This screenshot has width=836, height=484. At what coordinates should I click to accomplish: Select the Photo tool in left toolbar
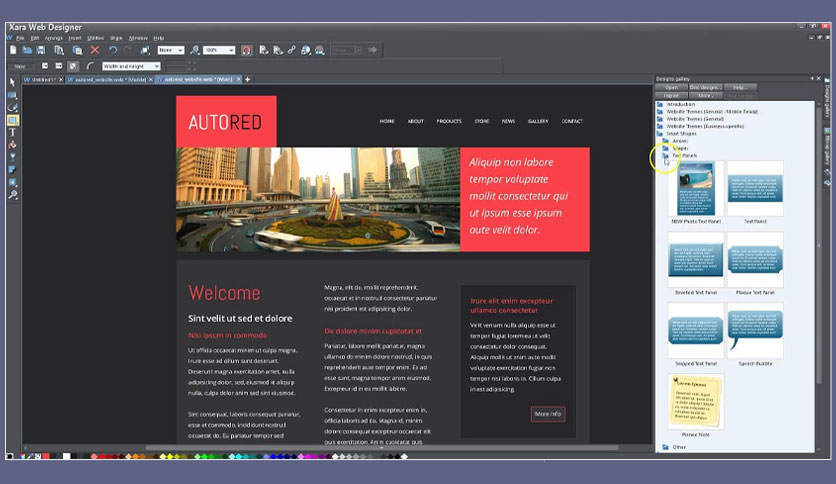point(12,95)
